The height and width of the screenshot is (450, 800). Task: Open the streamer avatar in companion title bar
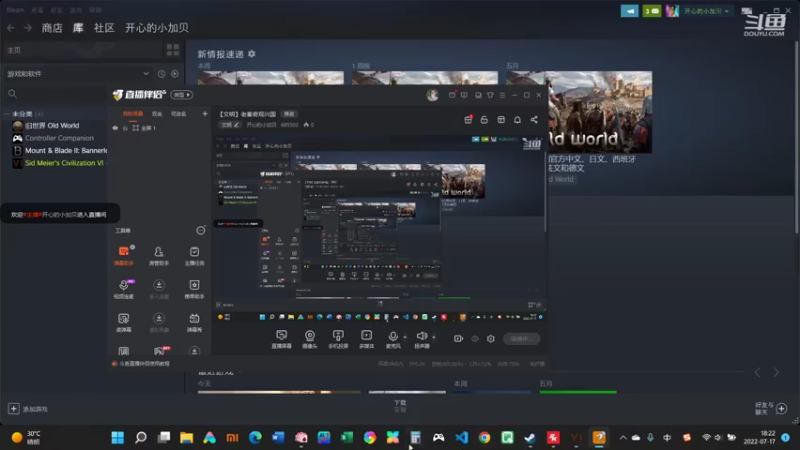(433, 95)
